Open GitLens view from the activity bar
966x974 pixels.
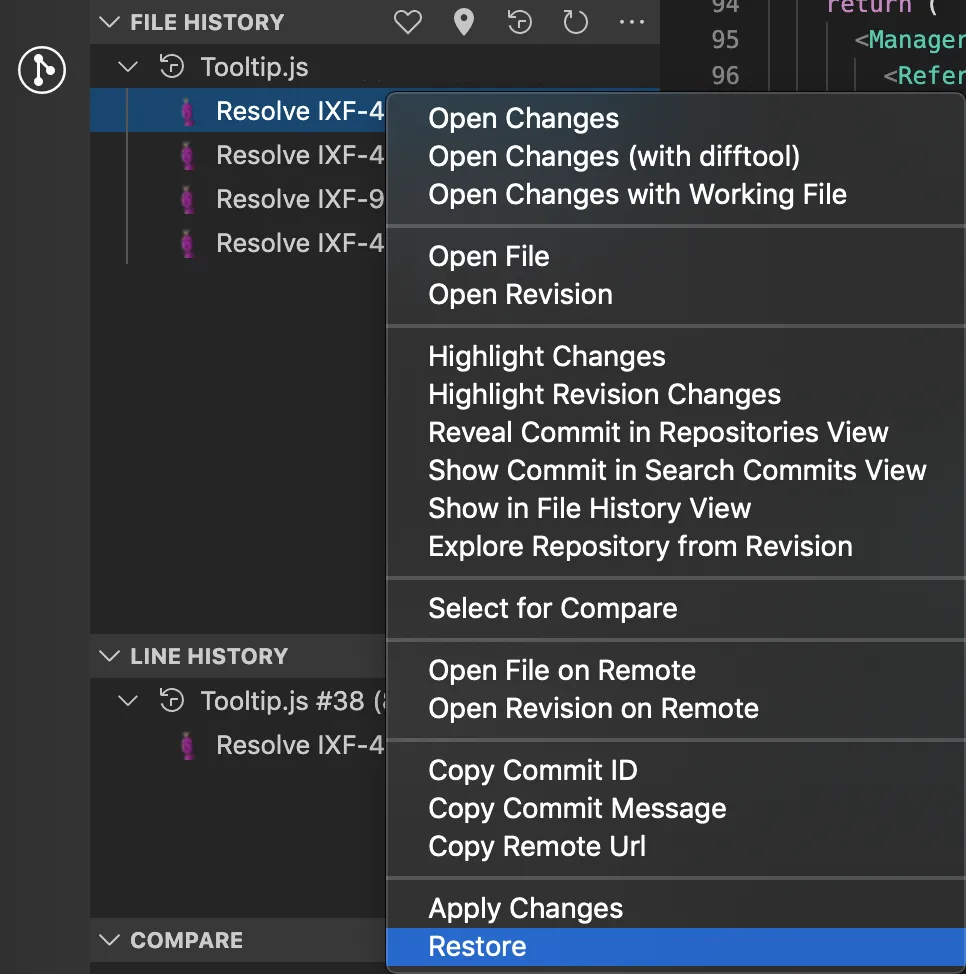[41, 70]
